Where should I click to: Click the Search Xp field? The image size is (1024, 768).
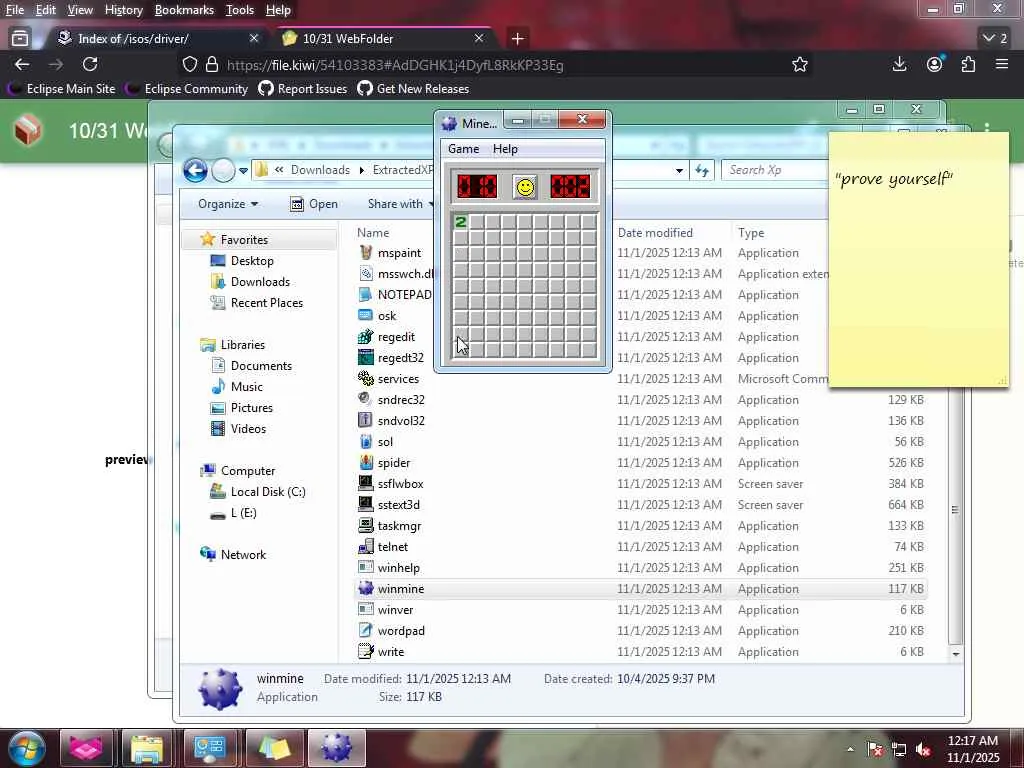(775, 170)
